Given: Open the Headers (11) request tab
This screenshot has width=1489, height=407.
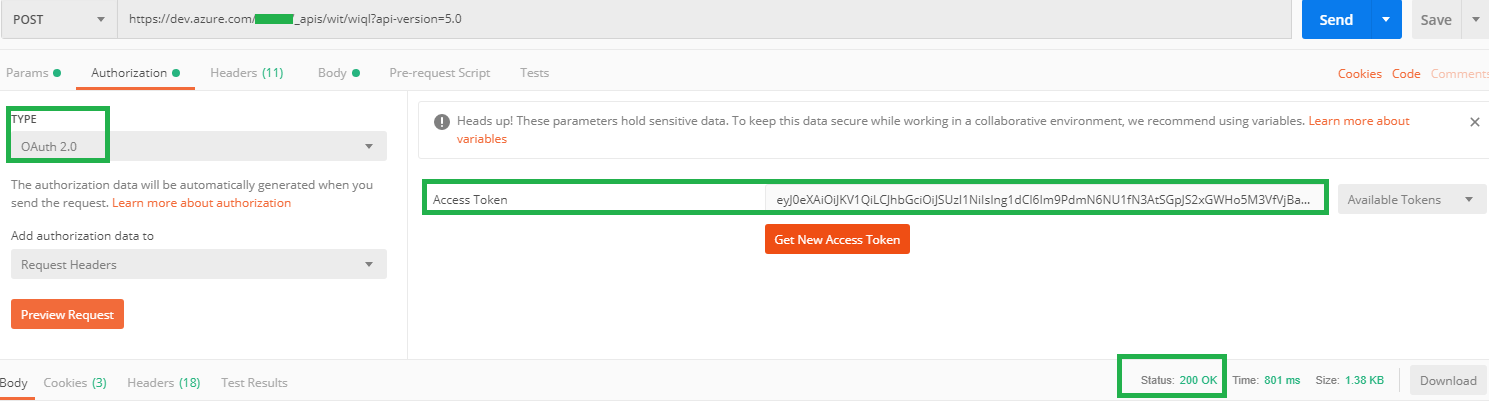Looking at the screenshot, I should point(246,73).
